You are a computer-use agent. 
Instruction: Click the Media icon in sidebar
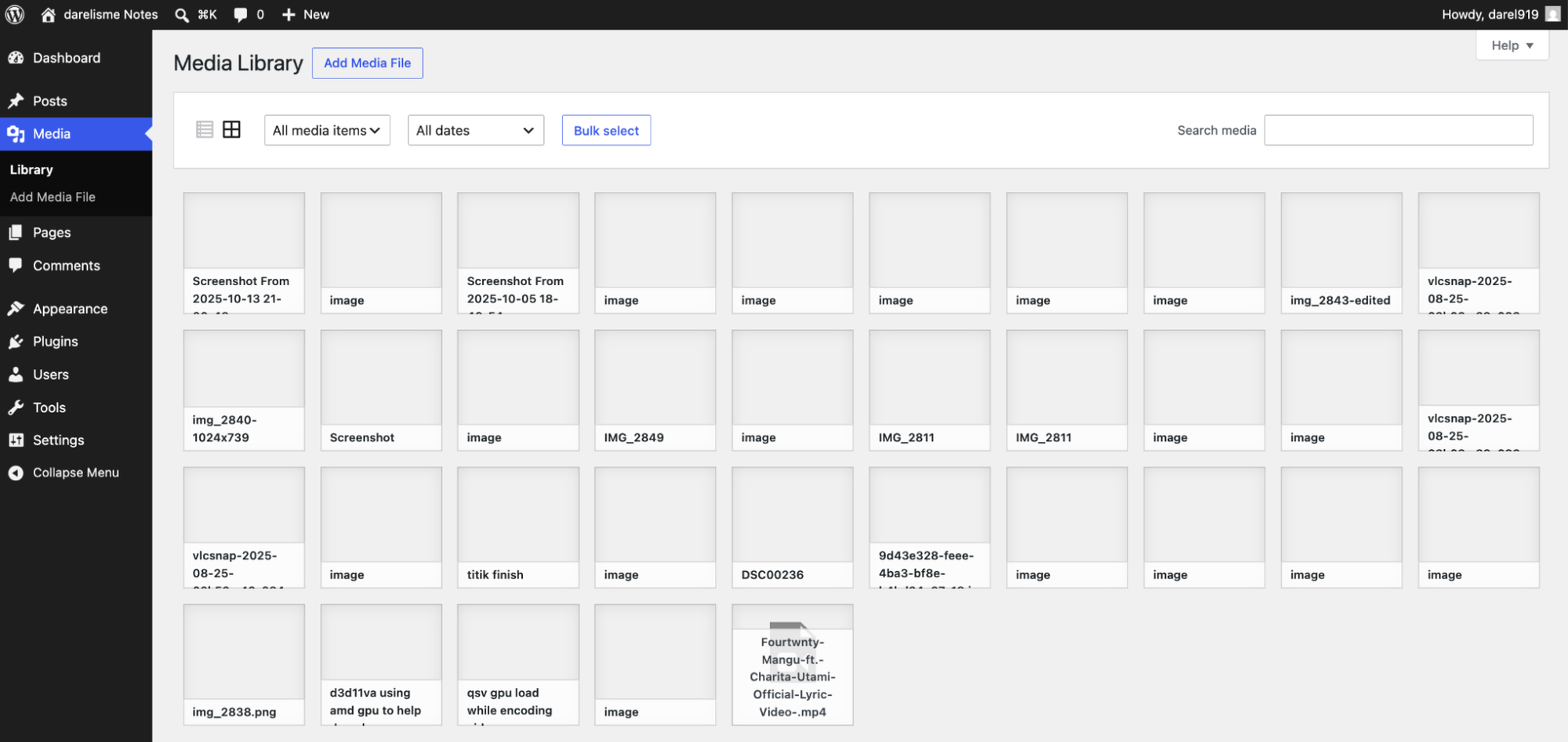click(16, 134)
